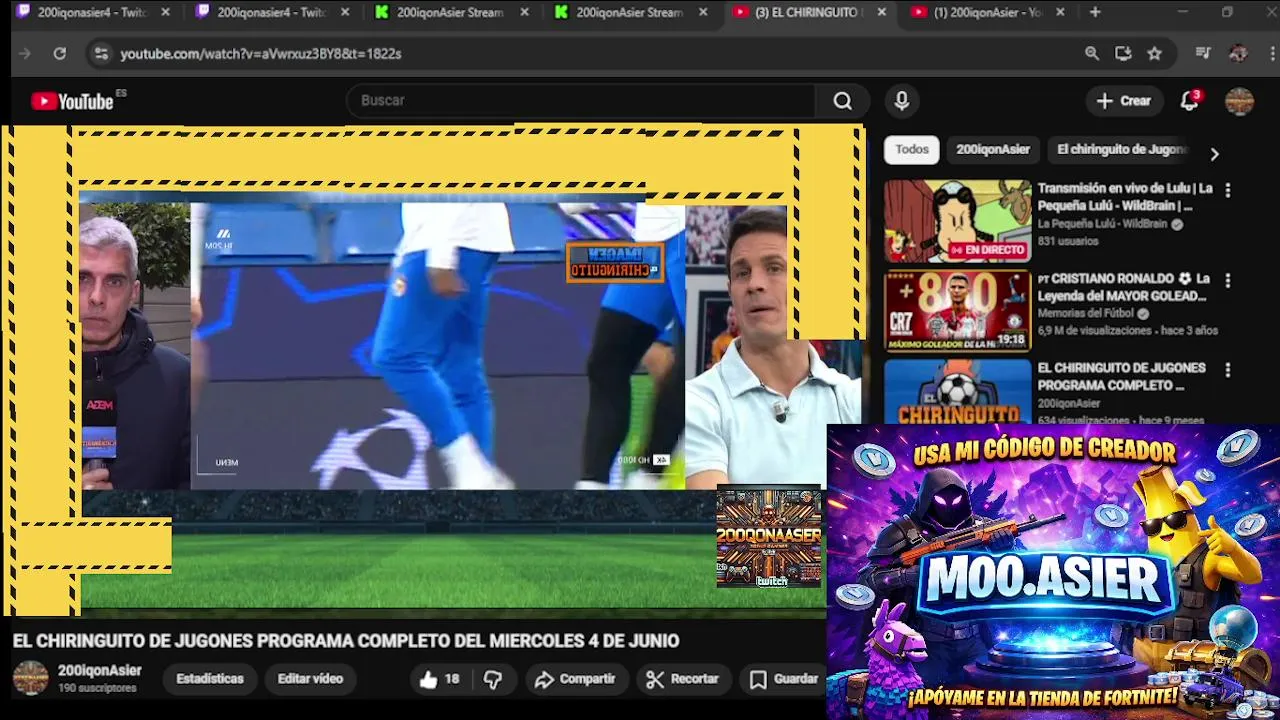Switch to (3) EL CHIRINGUITO tab
This screenshot has height=720, width=1280.
(x=810, y=12)
